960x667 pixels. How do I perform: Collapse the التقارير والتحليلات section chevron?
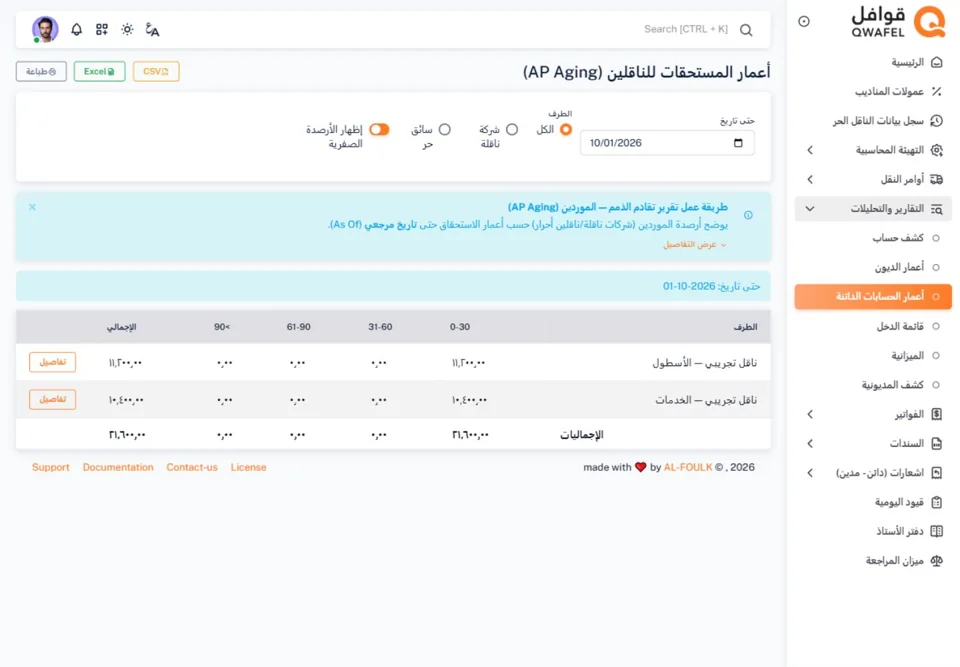pos(810,209)
